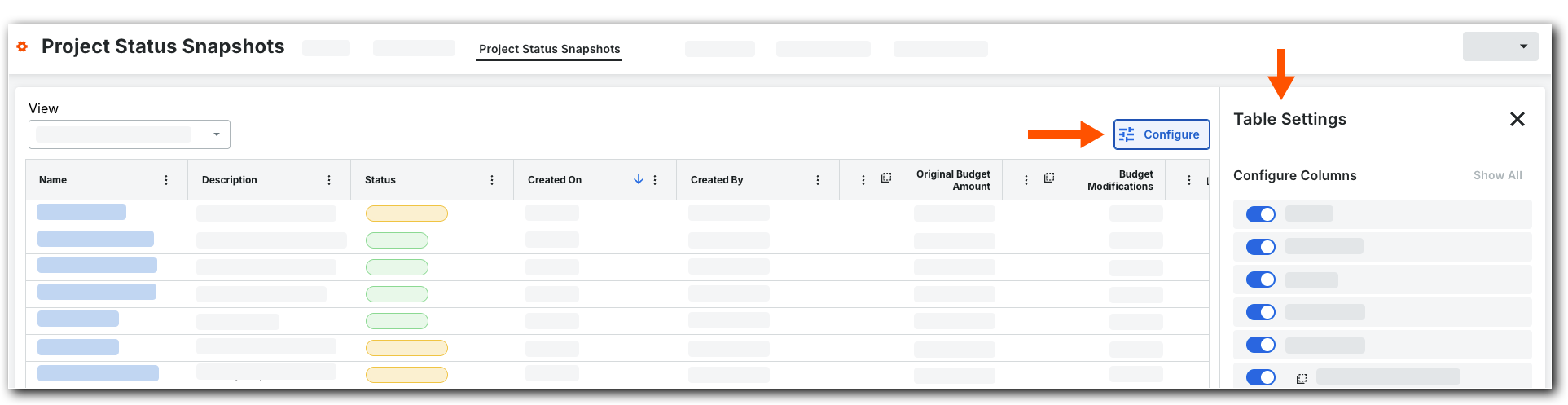1568x405 pixels.
Task: Sort by the Name column header
Action: pyautogui.click(x=53, y=180)
